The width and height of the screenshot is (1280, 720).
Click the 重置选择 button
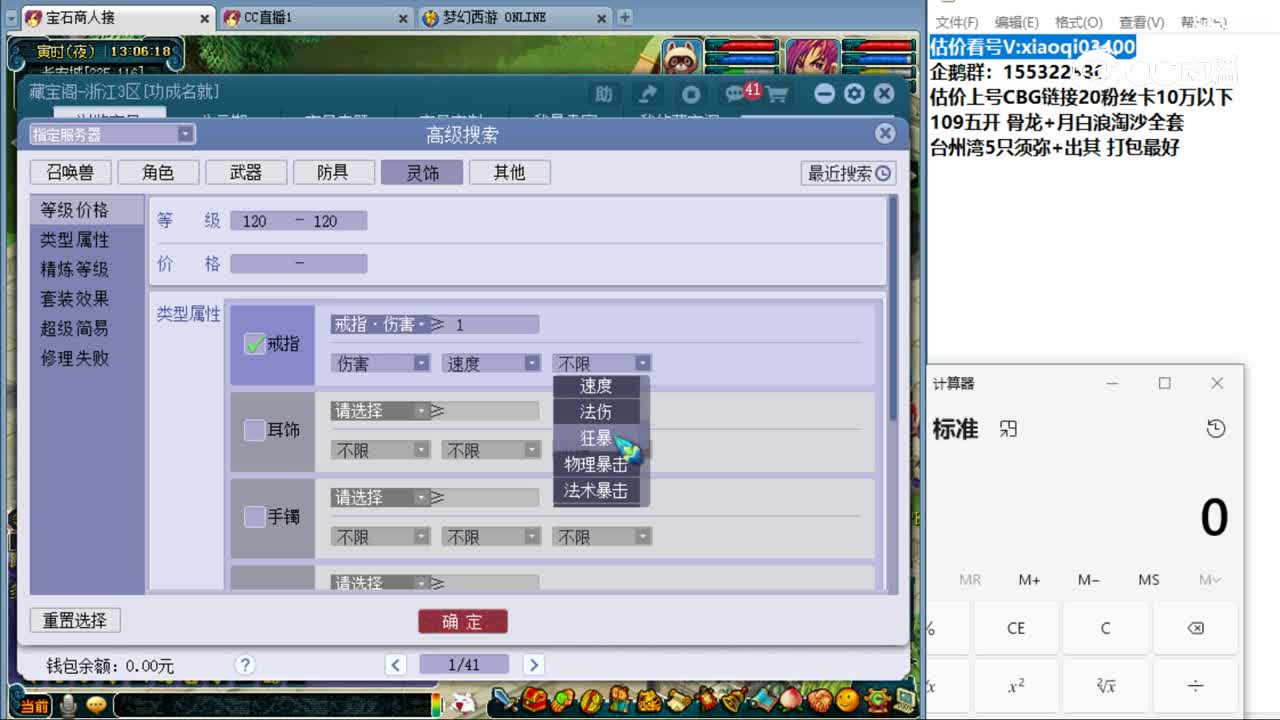tap(74, 620)
